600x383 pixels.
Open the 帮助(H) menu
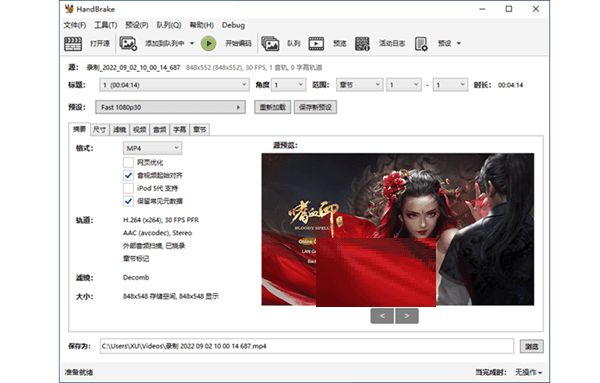pos(202,25)
